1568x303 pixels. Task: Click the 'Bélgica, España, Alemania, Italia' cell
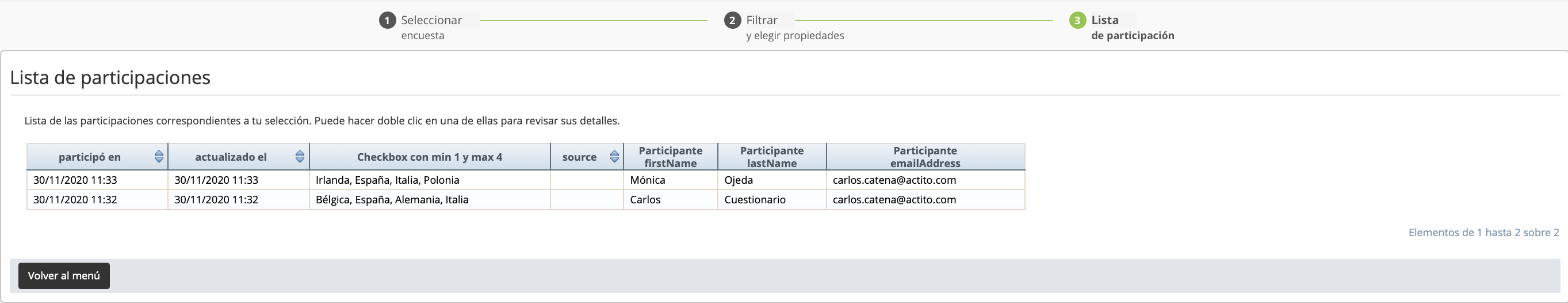click(392, 200)
